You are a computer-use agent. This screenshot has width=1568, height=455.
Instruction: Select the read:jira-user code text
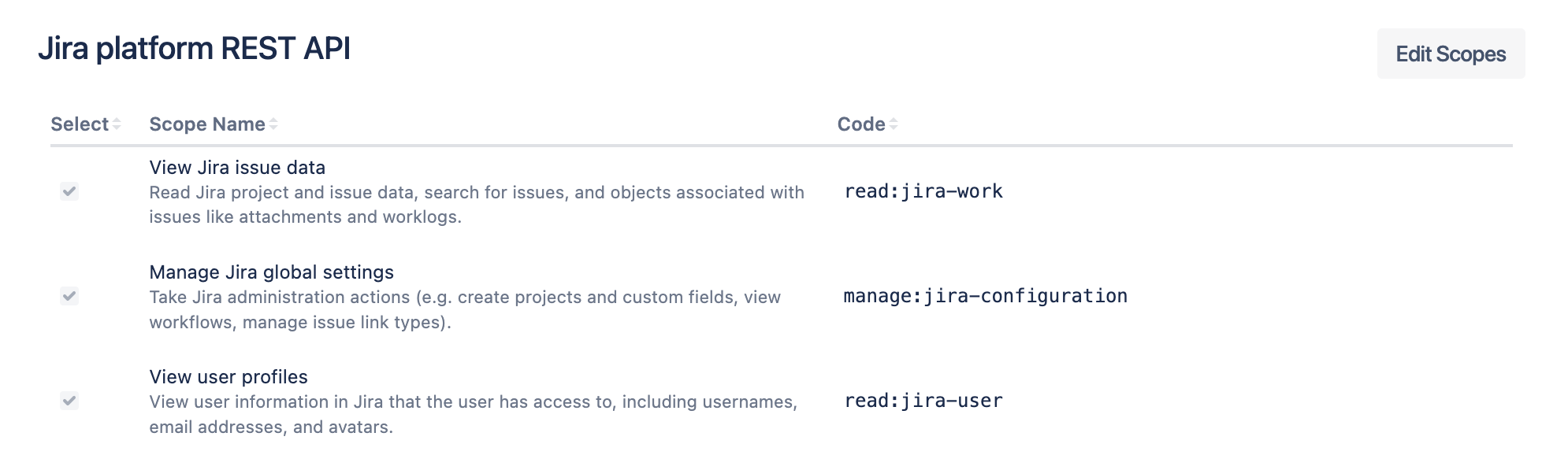click(x=922, y=401)
